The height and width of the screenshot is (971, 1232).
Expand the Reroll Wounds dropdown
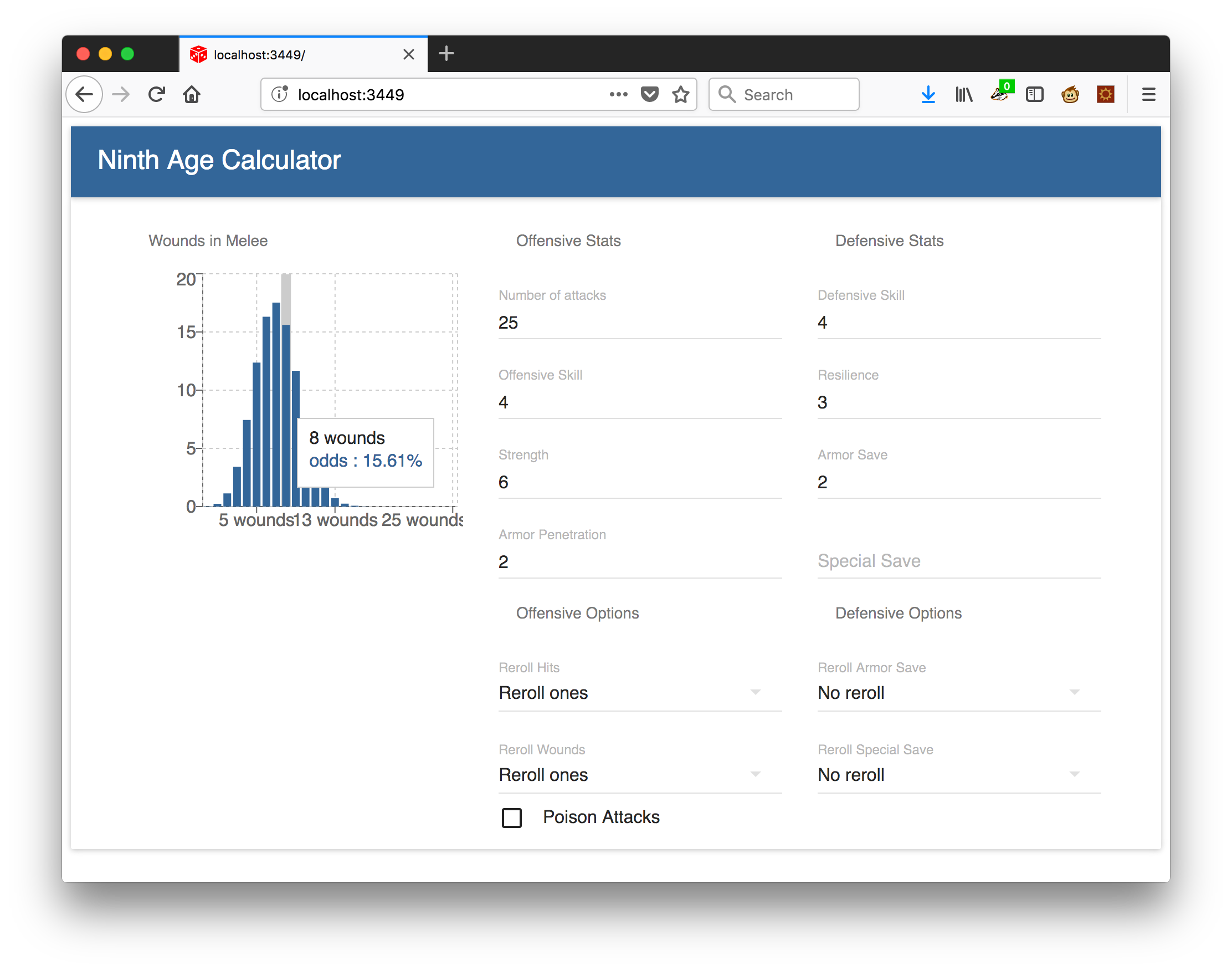639,775
